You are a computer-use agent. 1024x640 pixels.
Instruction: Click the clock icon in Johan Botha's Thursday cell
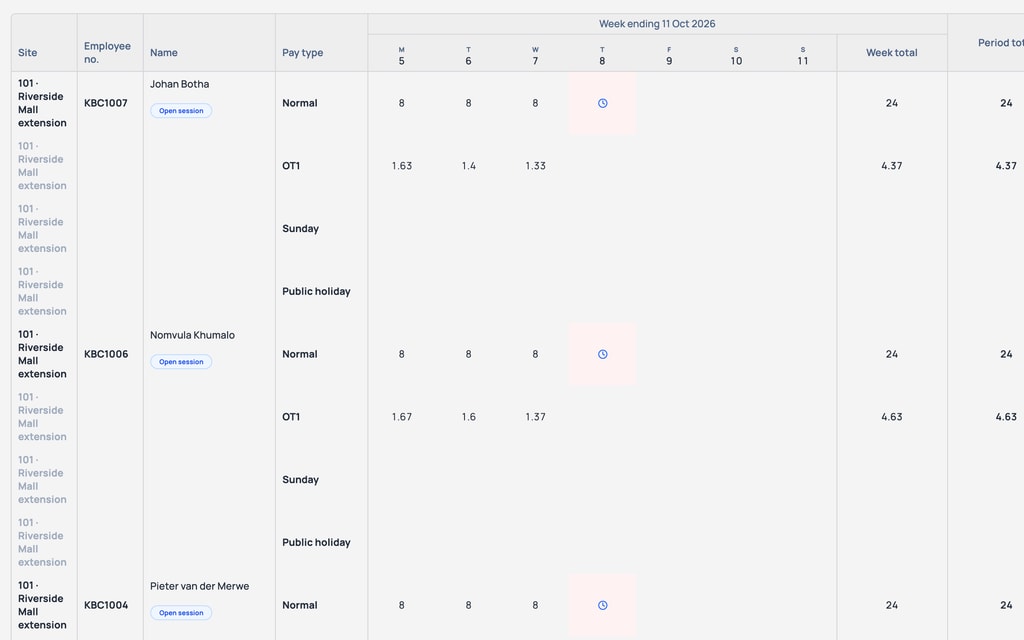602,103
